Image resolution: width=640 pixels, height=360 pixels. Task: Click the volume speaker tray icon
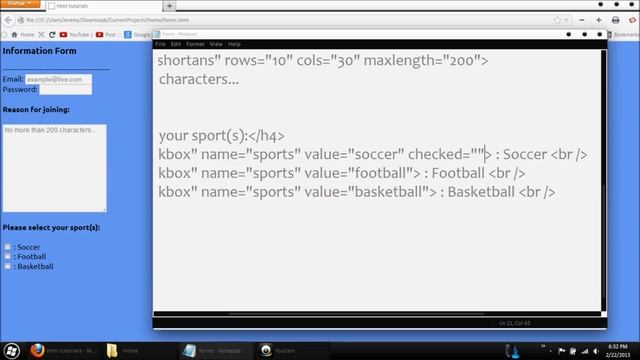[x=596, y=351]
